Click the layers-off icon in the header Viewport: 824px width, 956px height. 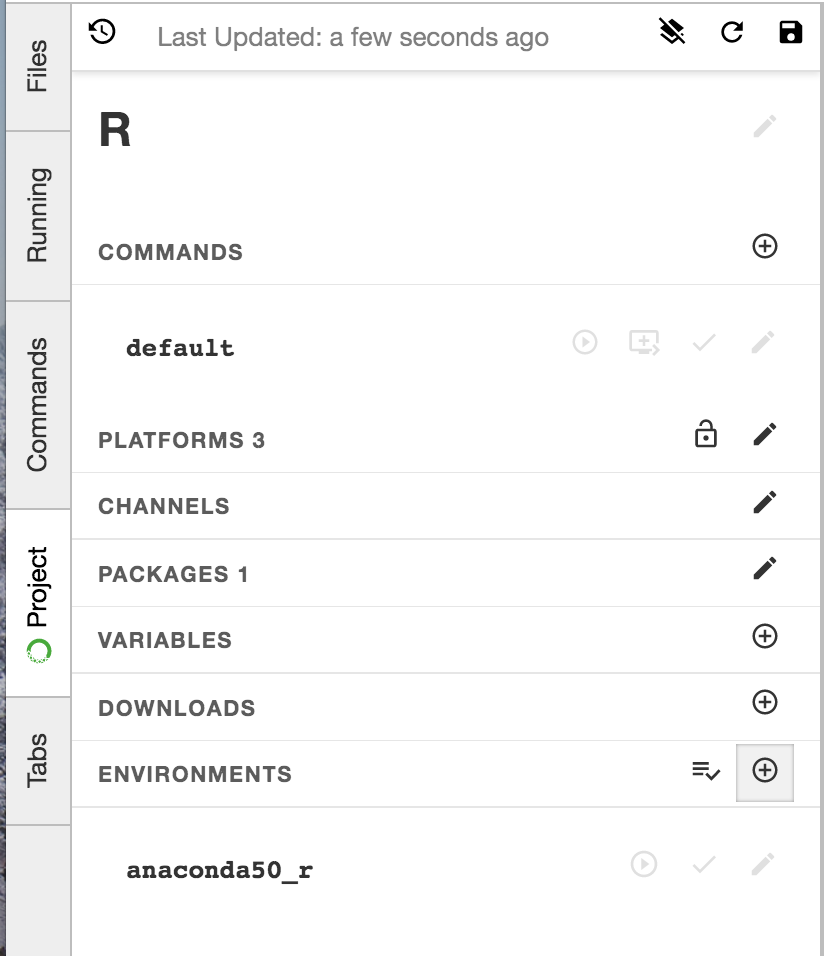[x=673, y=33]
